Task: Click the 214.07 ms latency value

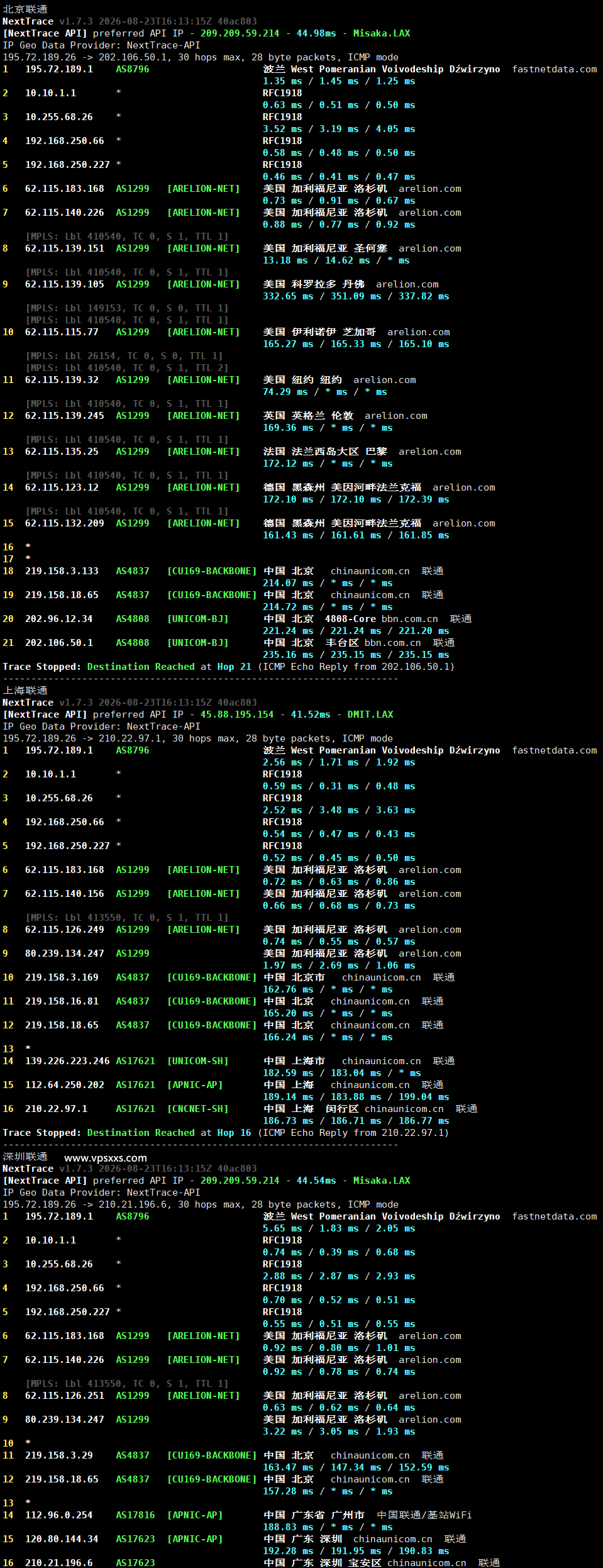Action: (288, 583)
